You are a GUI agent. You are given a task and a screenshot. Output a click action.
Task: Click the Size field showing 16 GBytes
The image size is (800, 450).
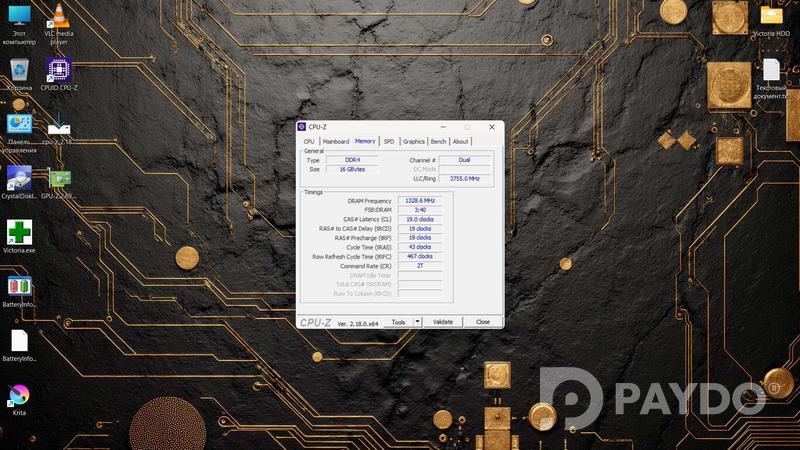pos(352,169)
